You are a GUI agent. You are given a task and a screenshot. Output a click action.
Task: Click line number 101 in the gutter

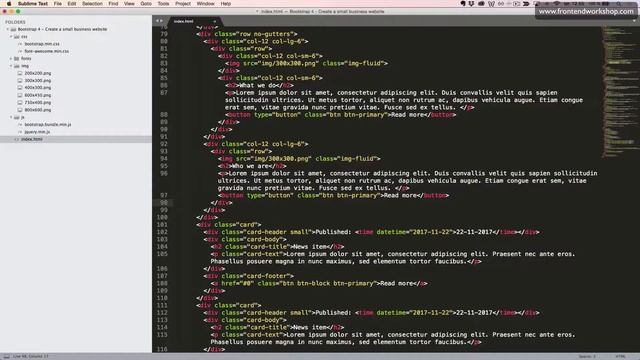pyautogui.click(x=162, y=225)
